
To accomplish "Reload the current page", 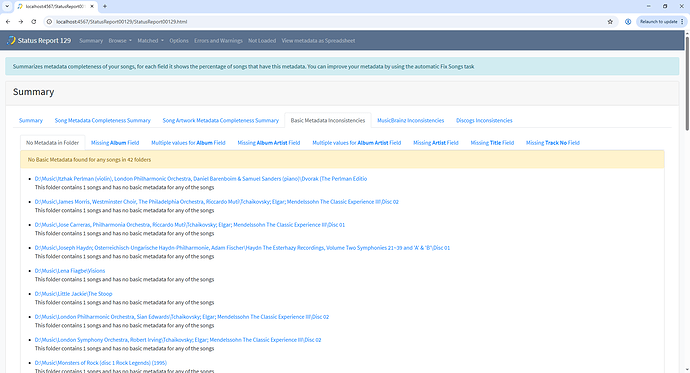I will click(33, 22).
